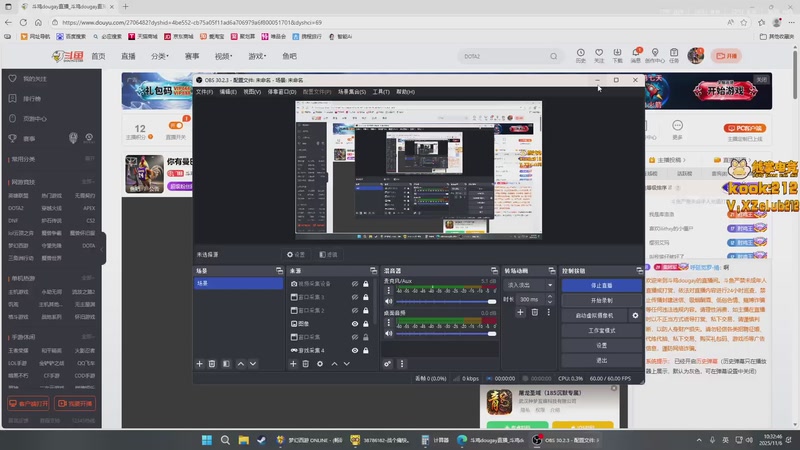Open Windows Start button on taskbar
This screenshot has height=450, width=800.
[207, 440]
